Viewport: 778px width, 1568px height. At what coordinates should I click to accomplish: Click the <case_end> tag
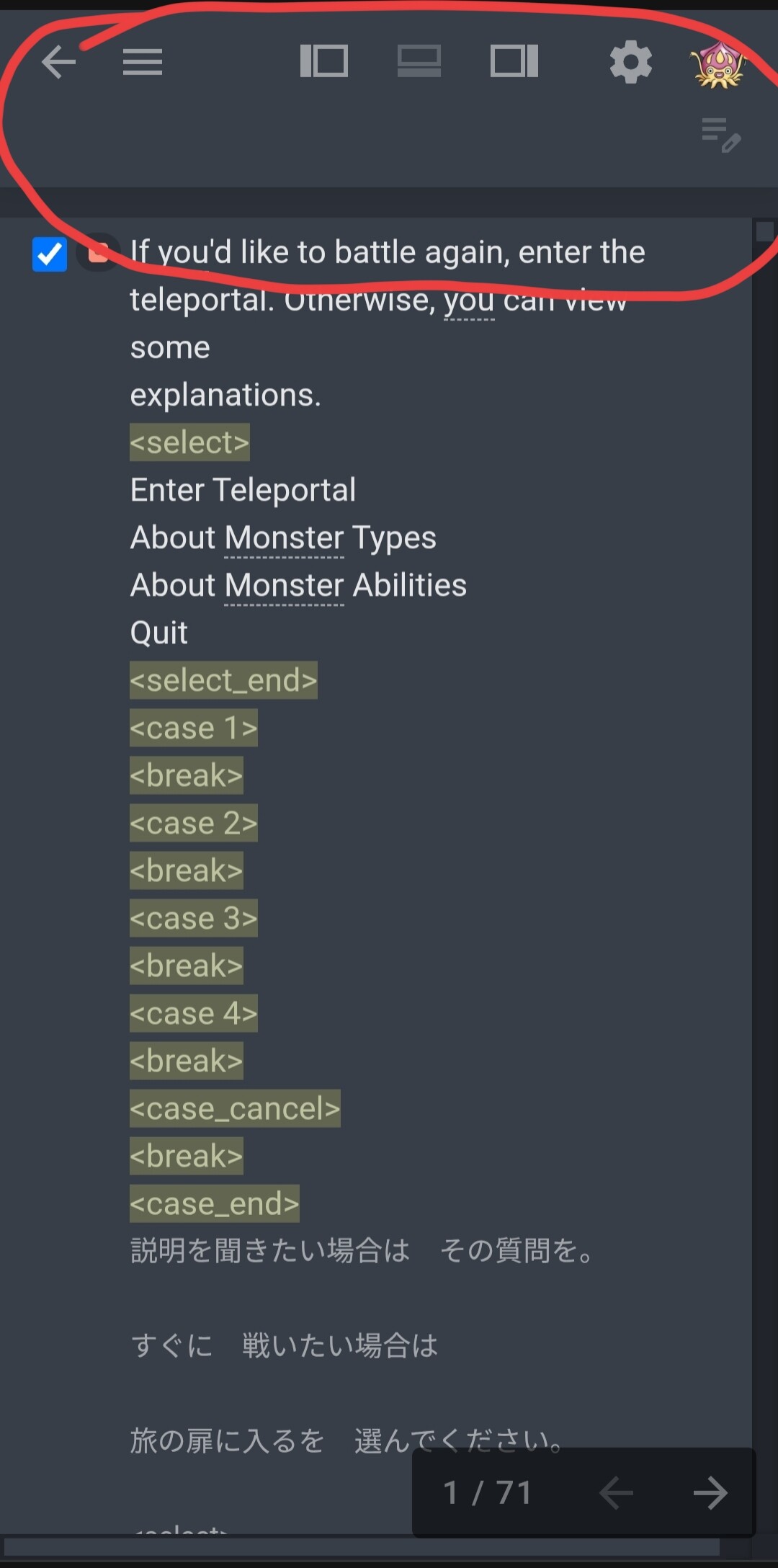point(214,1203)
